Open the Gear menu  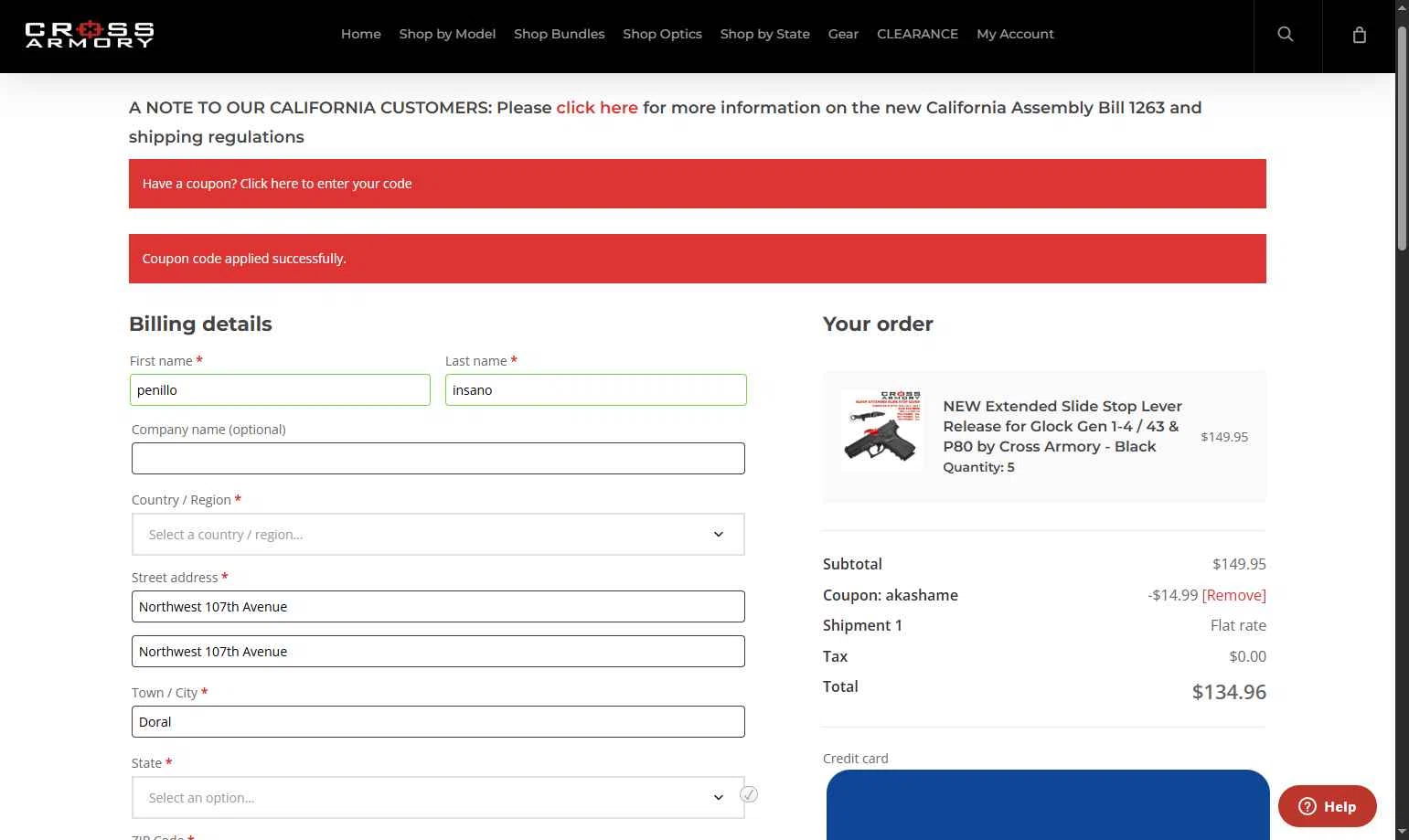[x=843, y=34]
